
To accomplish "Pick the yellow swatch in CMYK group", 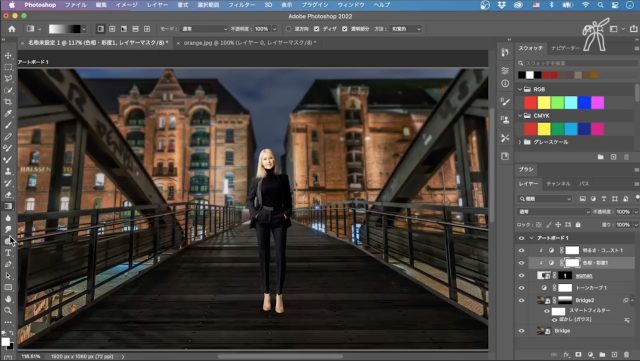I will point(544,129).
